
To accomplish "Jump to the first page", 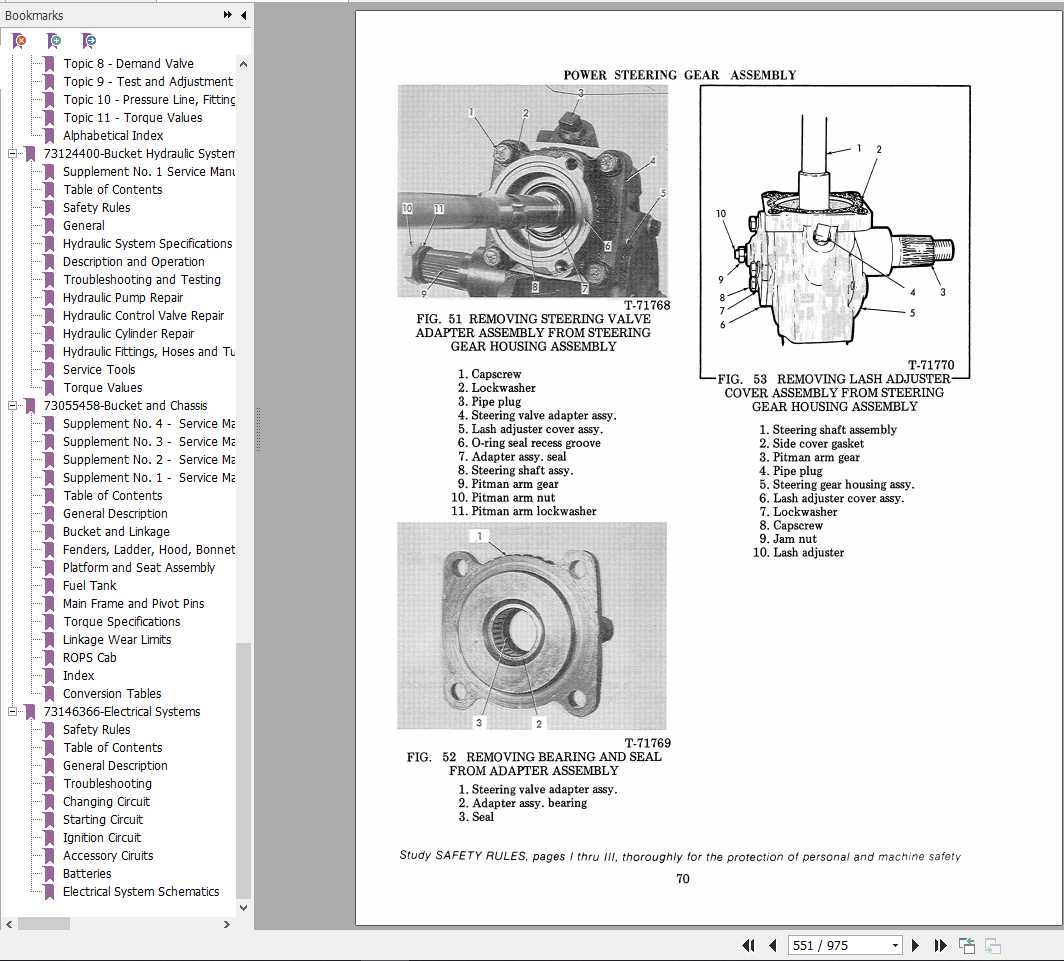I will (748, 945).
